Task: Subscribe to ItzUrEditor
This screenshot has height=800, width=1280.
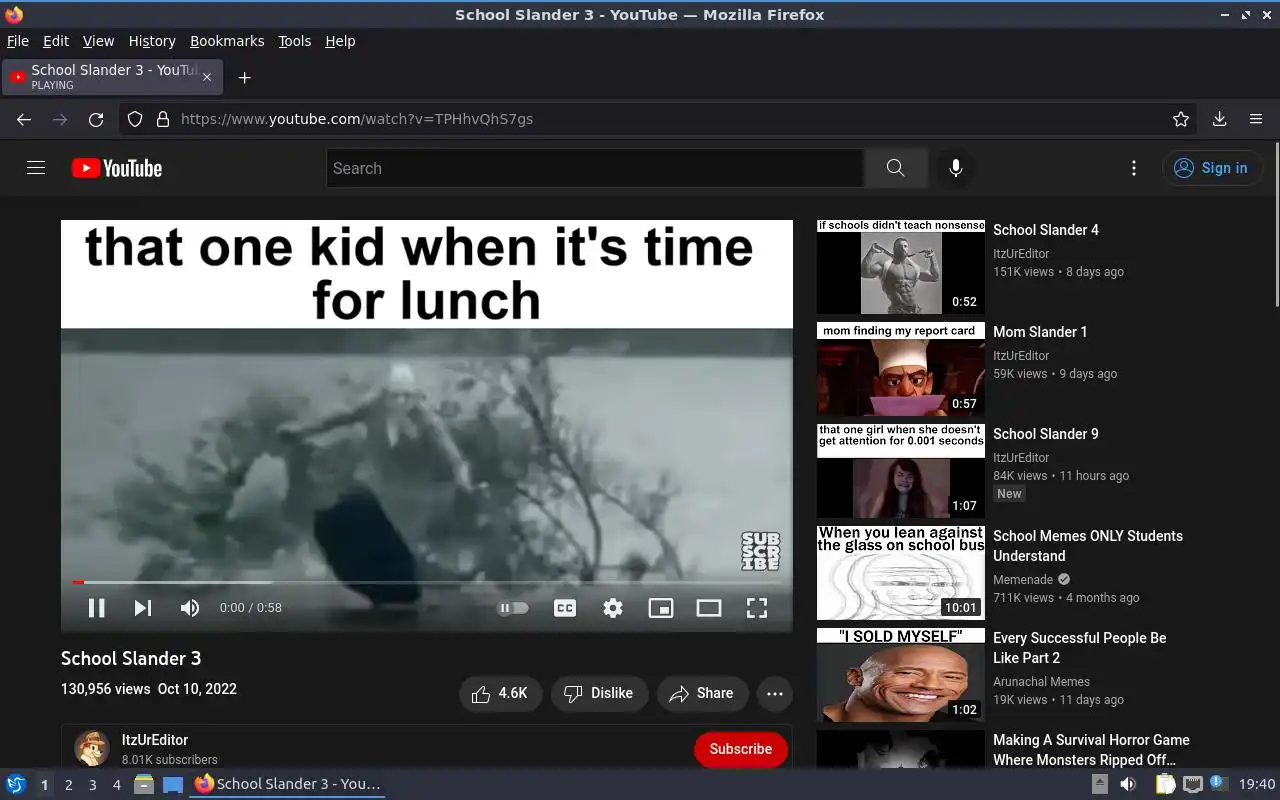Action: tap(741, 749)
